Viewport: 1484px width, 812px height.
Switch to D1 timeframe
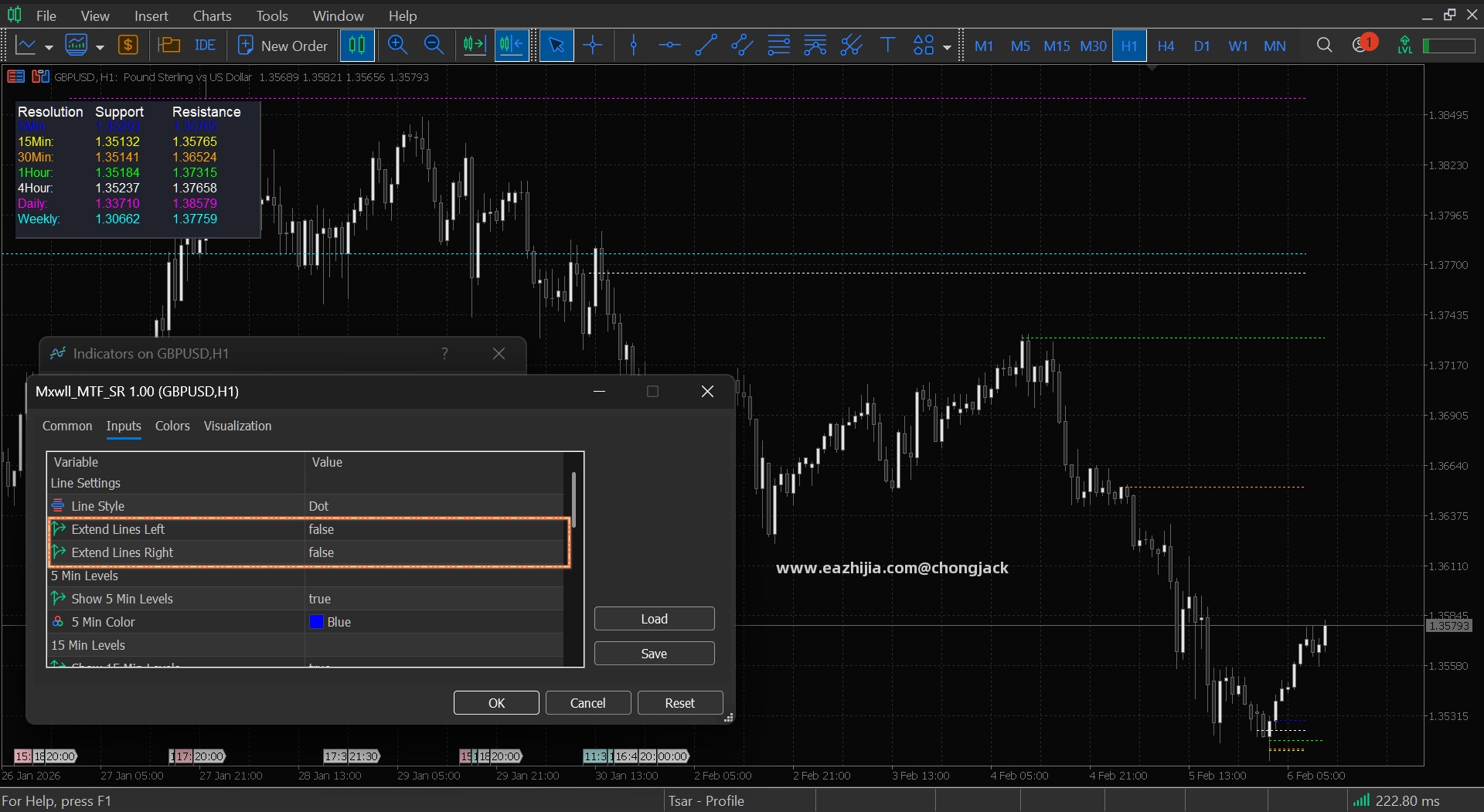[1202, 46]
